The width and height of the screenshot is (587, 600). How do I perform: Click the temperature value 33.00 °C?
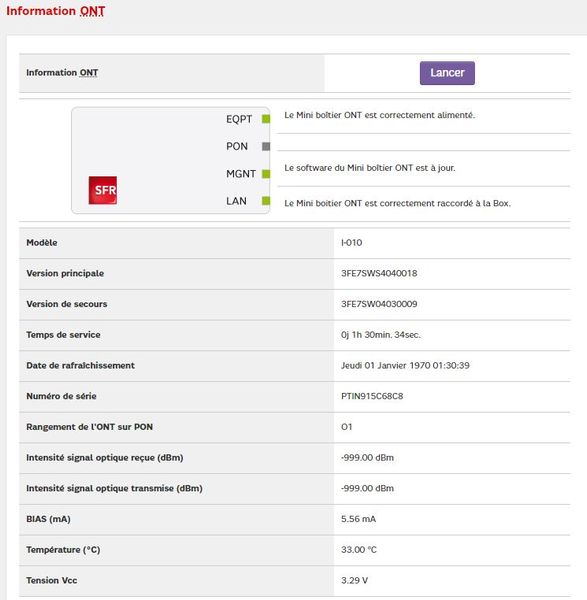coord(359,549)
